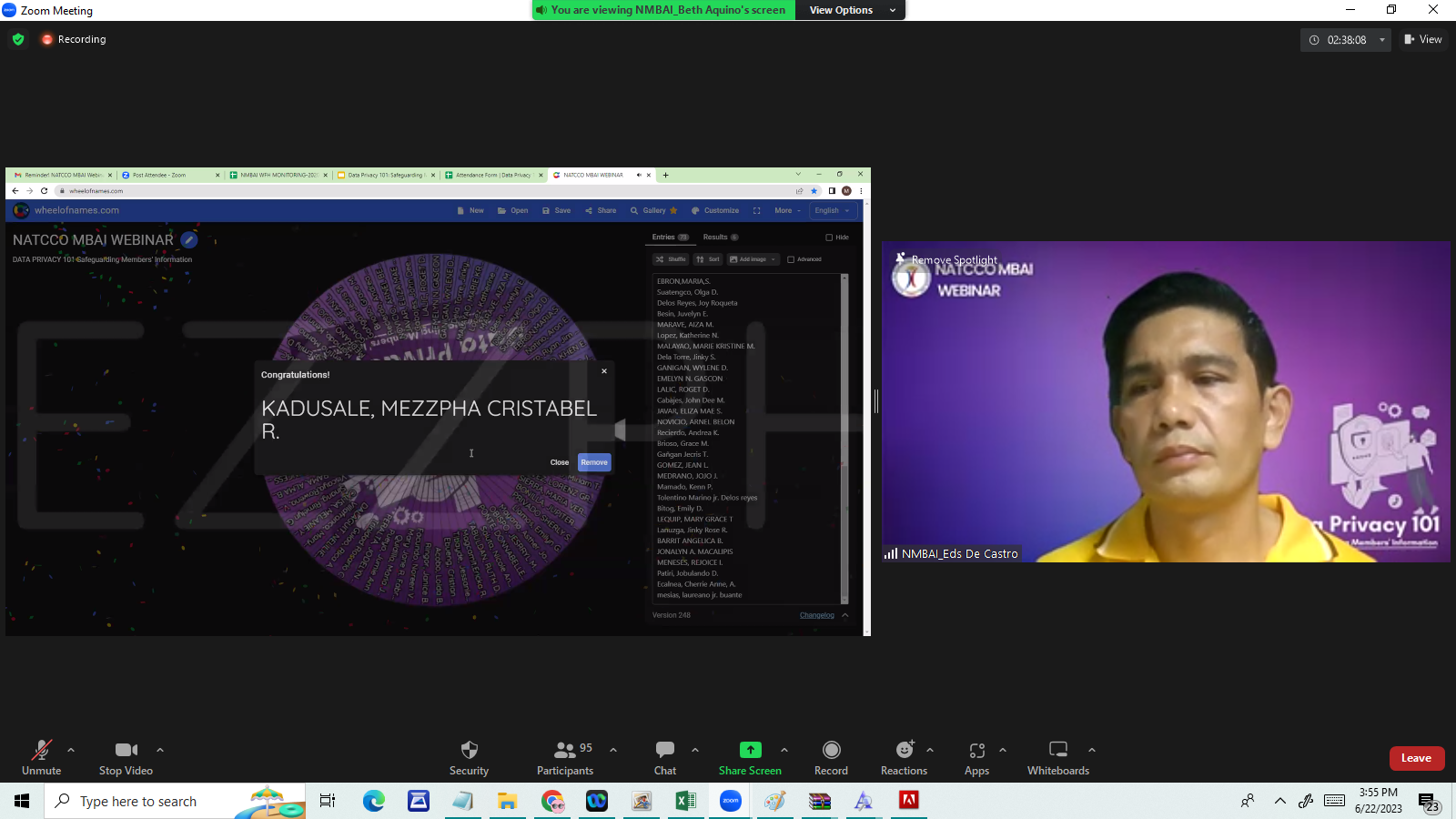This screenshot has width=1456, height=819.
Task: Open the English language dropdown
Action: (x=833, y=210)
